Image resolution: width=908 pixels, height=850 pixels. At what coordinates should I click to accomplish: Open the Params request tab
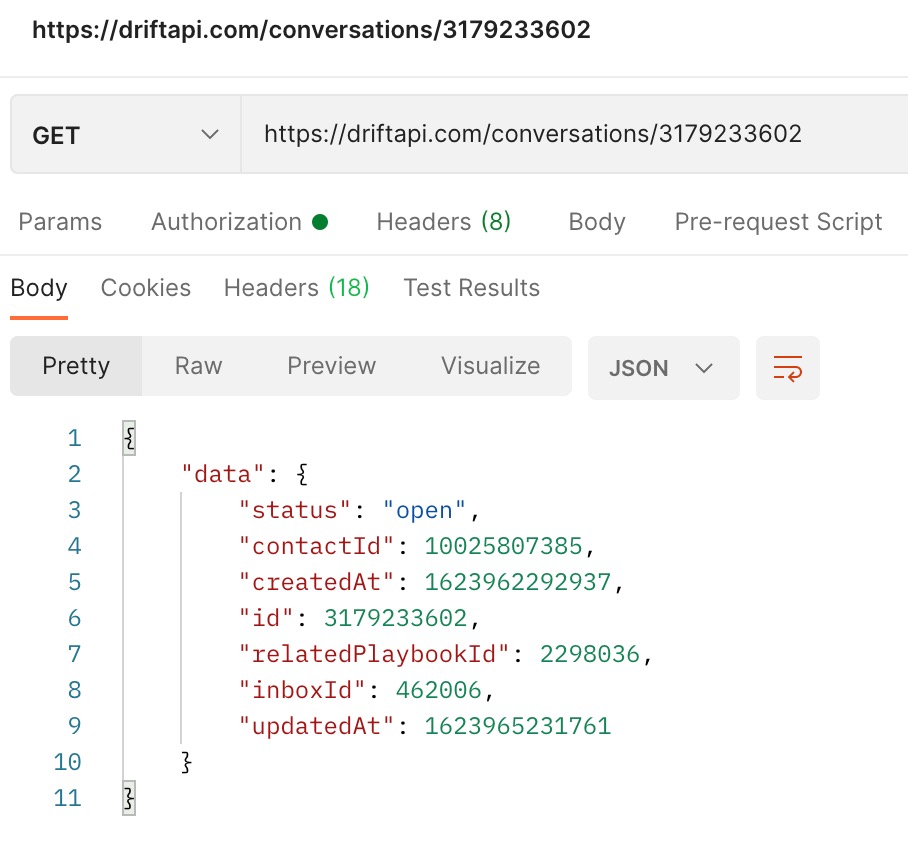(60, 222)
